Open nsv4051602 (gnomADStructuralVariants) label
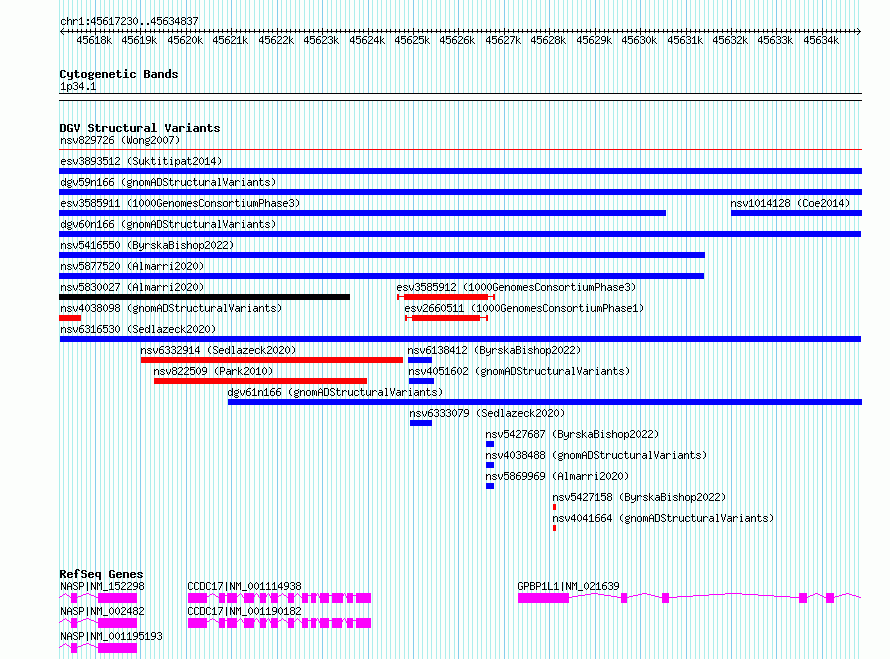The width and height of the screenshot is (890, 659). (519, 371)
